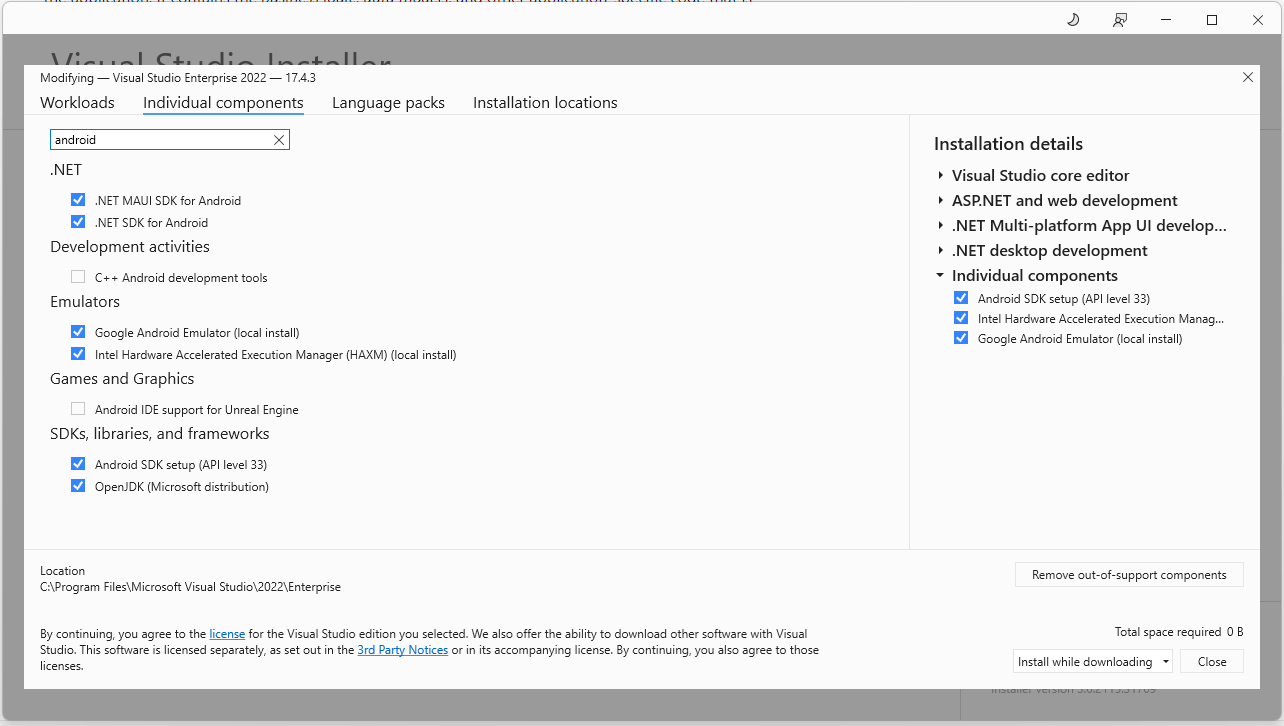Click in the component search field
This screenshot has width=1284, height=726.
tap(160, 140)
